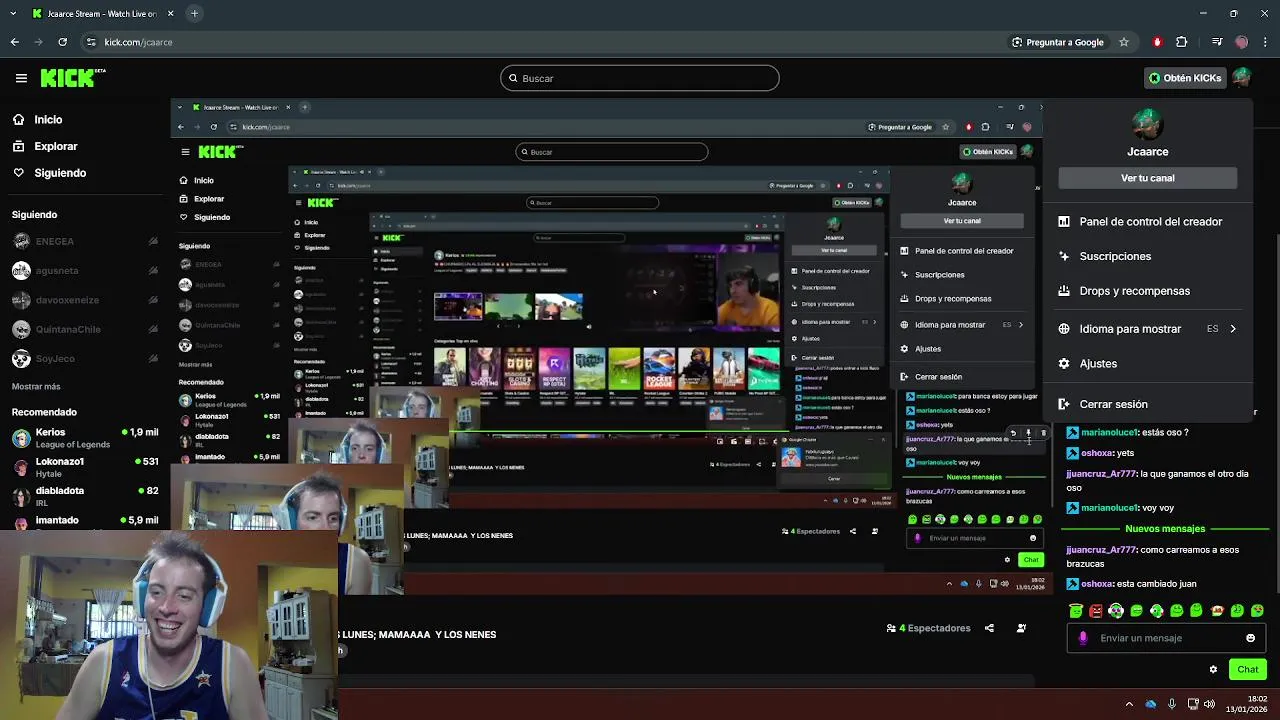Image resolution: width=1280 pixels, height=720 pixels.
Task: Toggle notifications bell for ENEGEA
Action: pyautogui.click(x=153, y=241)
